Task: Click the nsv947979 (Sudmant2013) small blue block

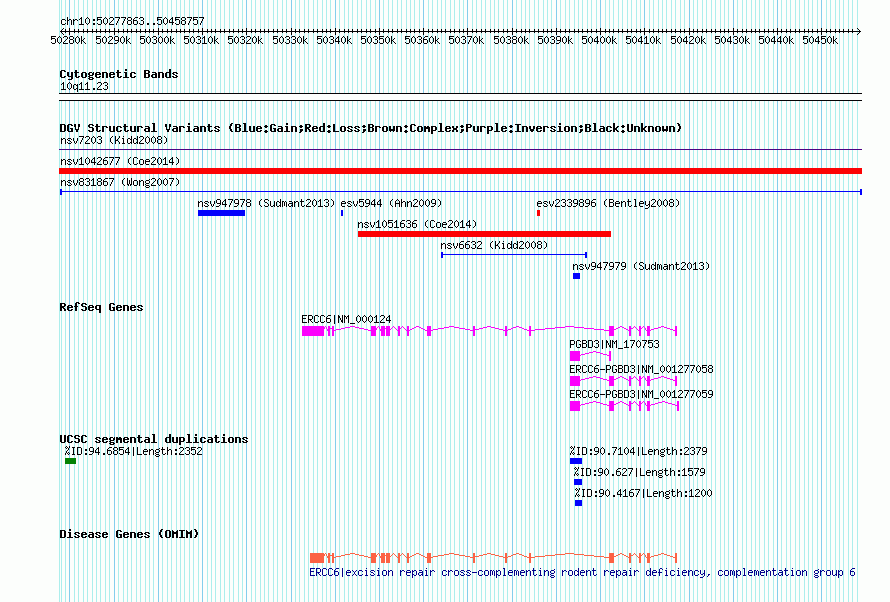Action: 576,276
